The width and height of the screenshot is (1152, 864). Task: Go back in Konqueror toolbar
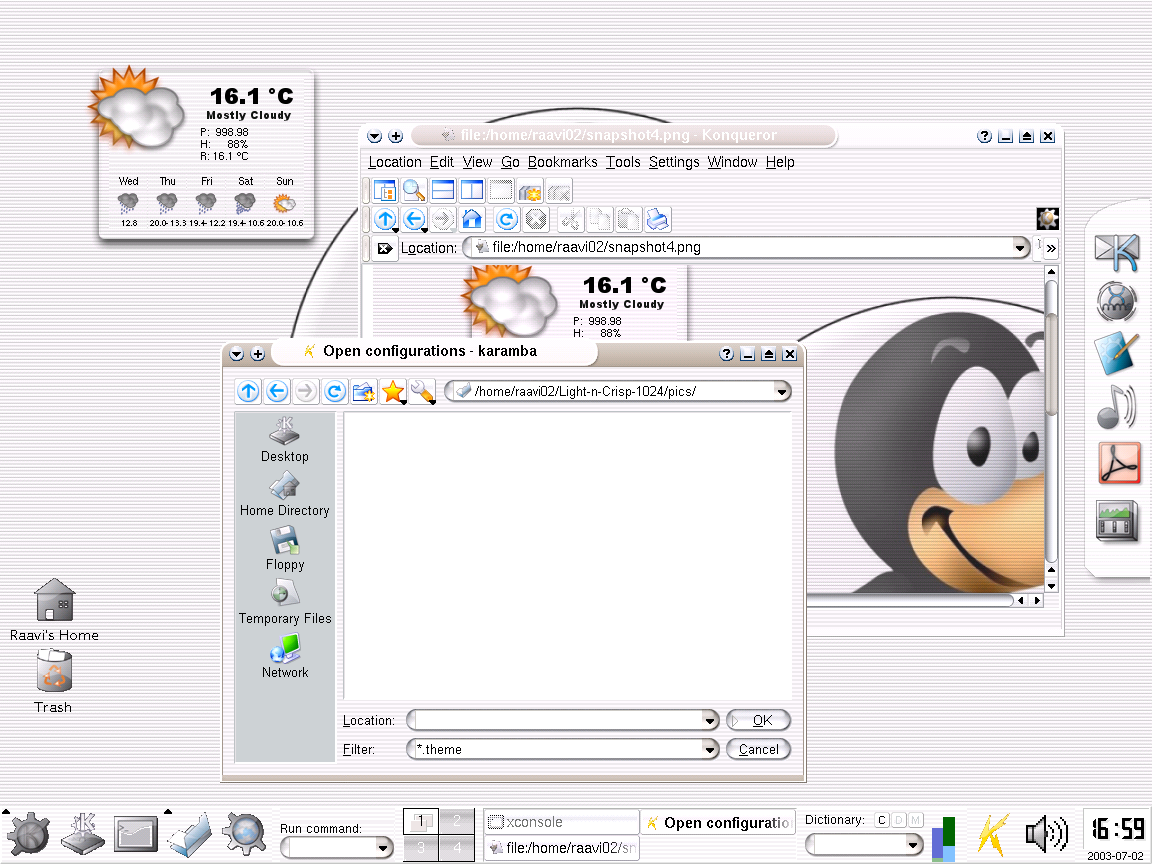coord(414,219)
